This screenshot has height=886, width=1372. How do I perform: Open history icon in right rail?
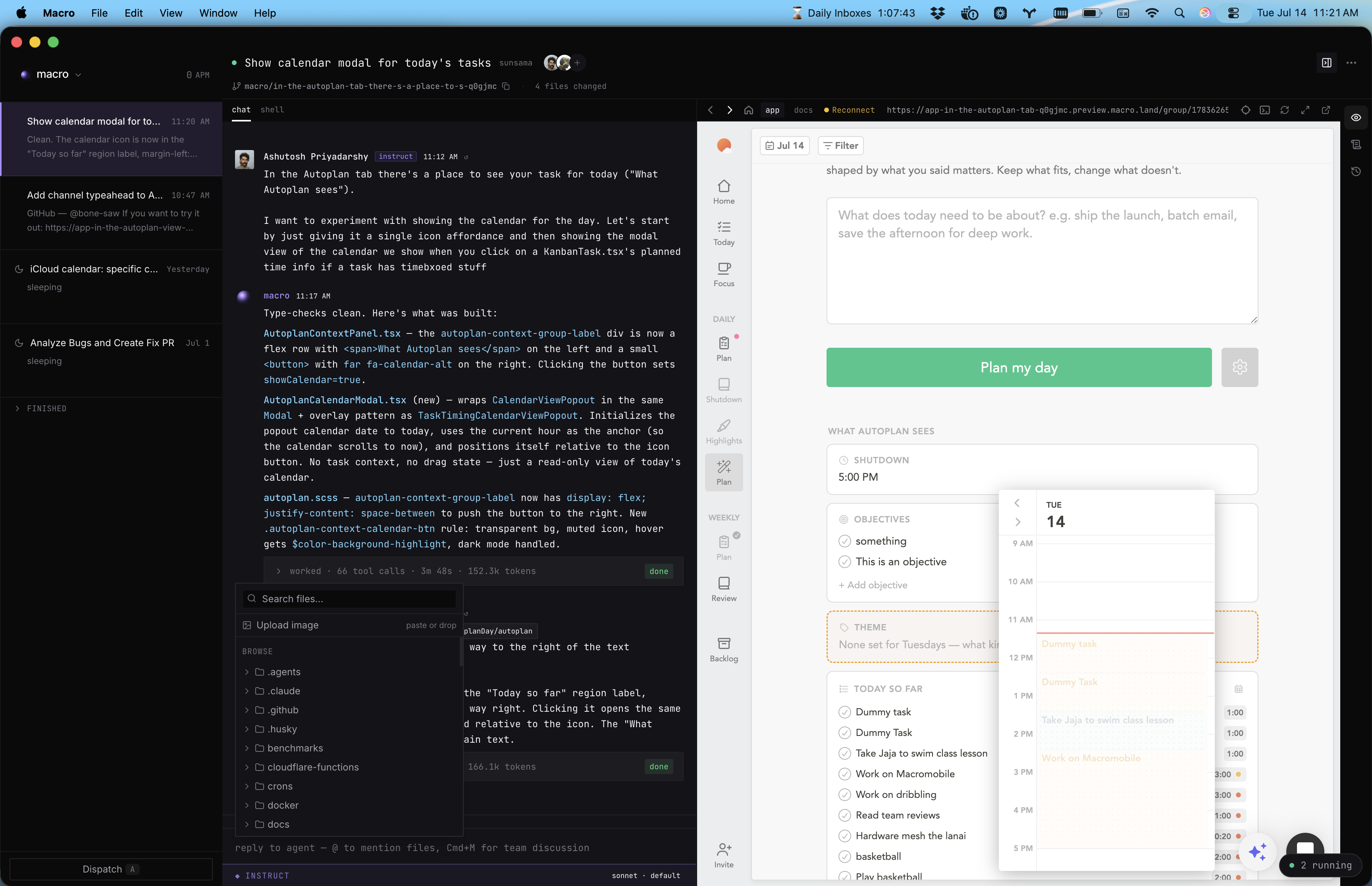click(x=1356, y=171)
